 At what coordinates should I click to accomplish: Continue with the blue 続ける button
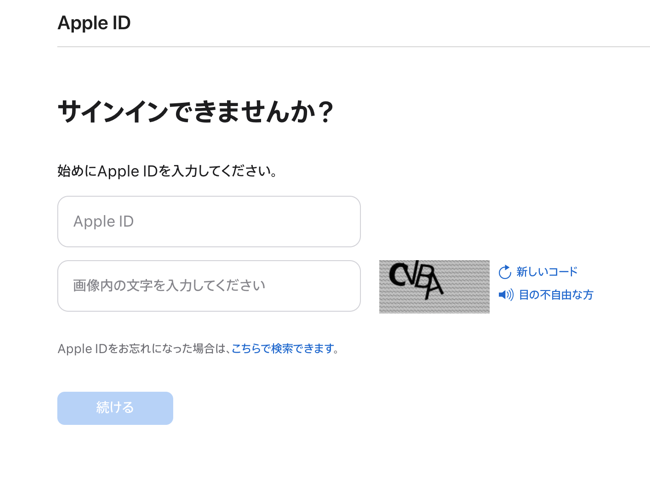coord(115,408)
